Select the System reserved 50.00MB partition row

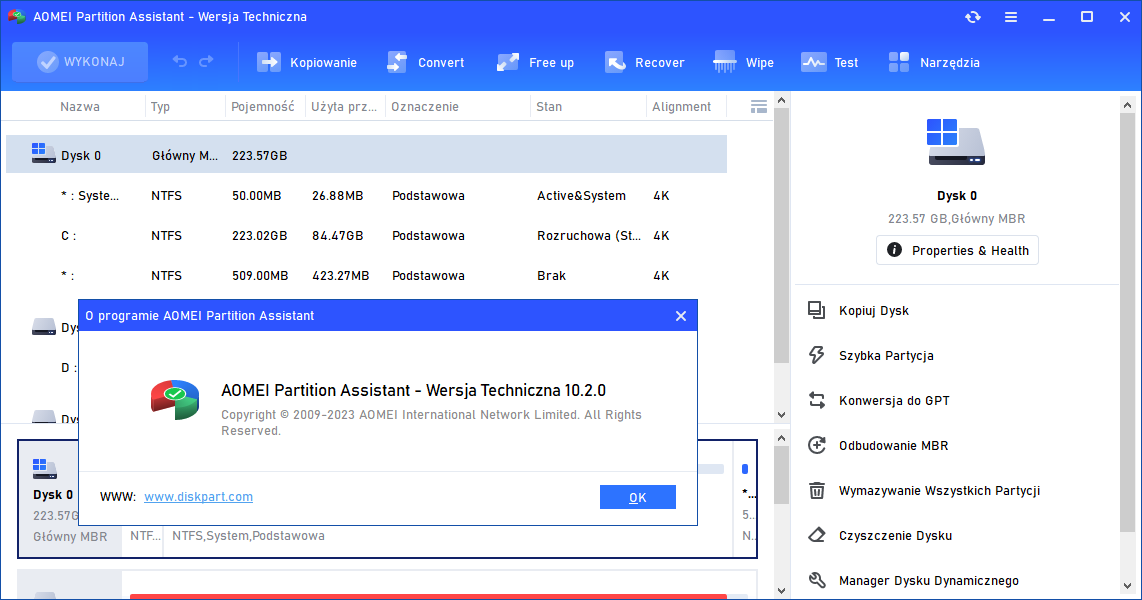[366, 196]
